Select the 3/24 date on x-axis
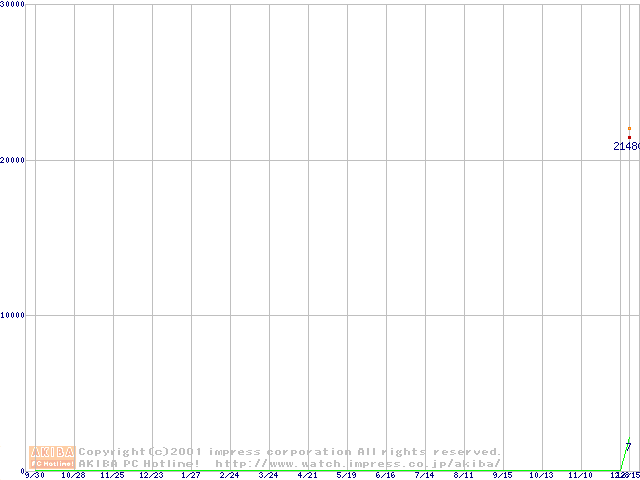640x480 pixels. pyautogui.click(x=268, y=475)
